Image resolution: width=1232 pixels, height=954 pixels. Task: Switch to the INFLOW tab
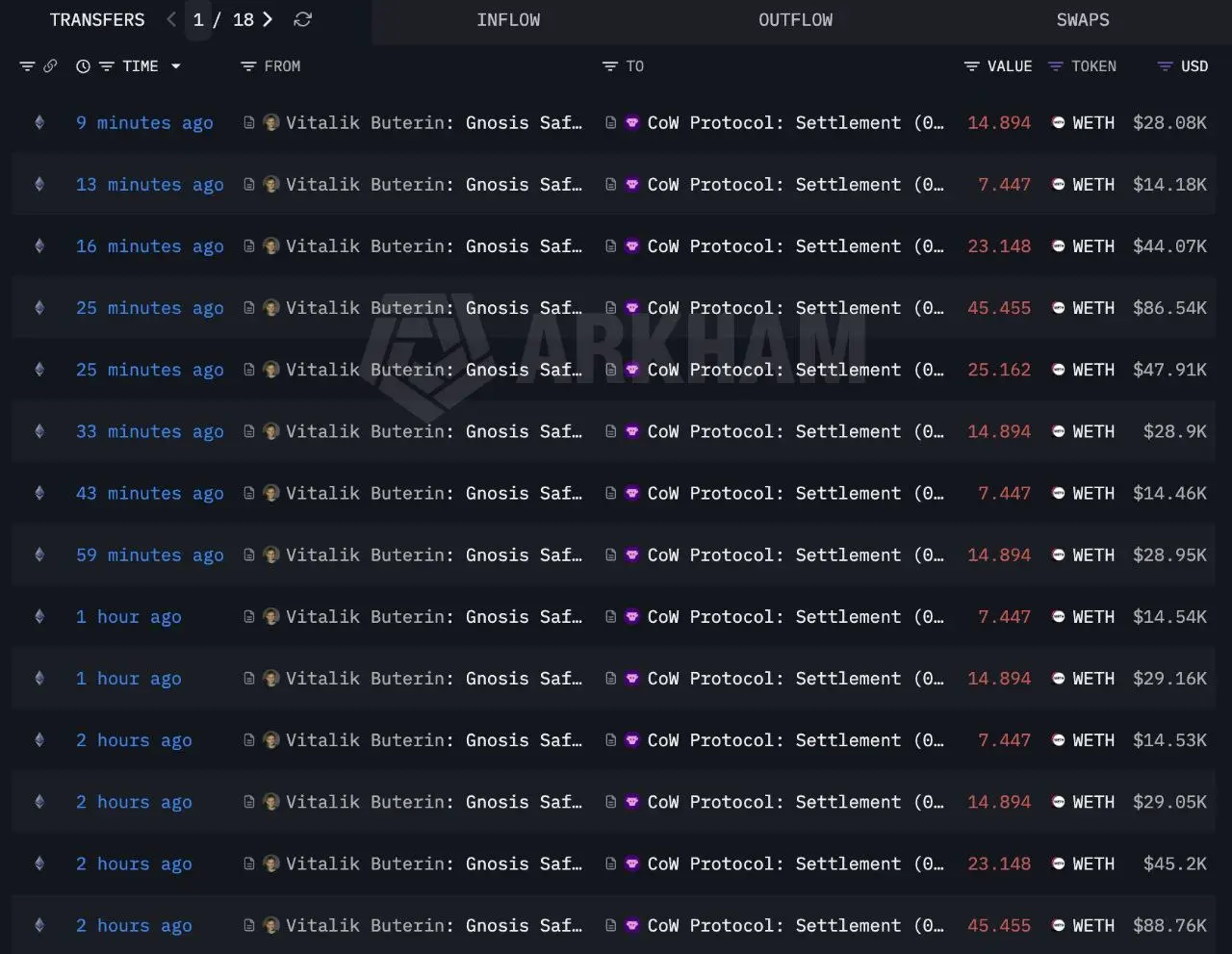click(508, 20)
